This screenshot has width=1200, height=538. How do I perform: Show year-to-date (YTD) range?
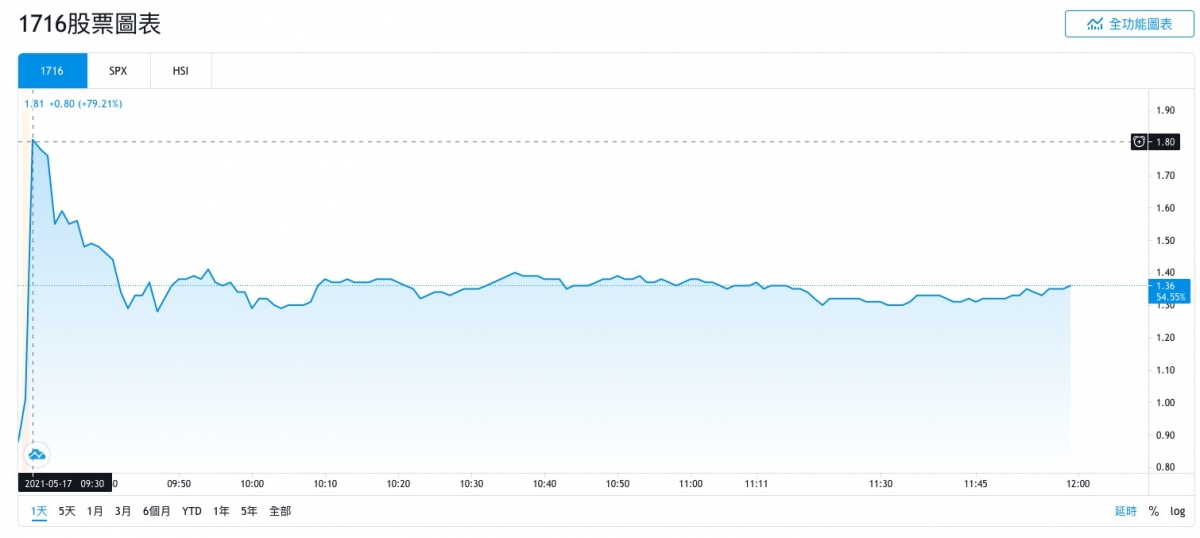192,511
